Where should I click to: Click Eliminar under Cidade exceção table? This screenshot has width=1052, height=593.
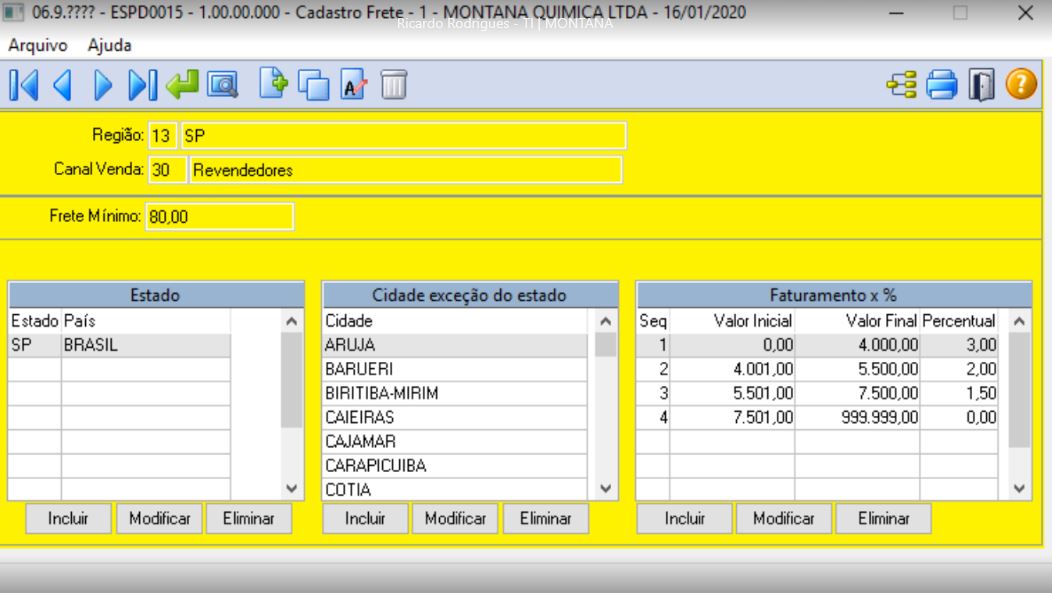(x=545, y=519)
